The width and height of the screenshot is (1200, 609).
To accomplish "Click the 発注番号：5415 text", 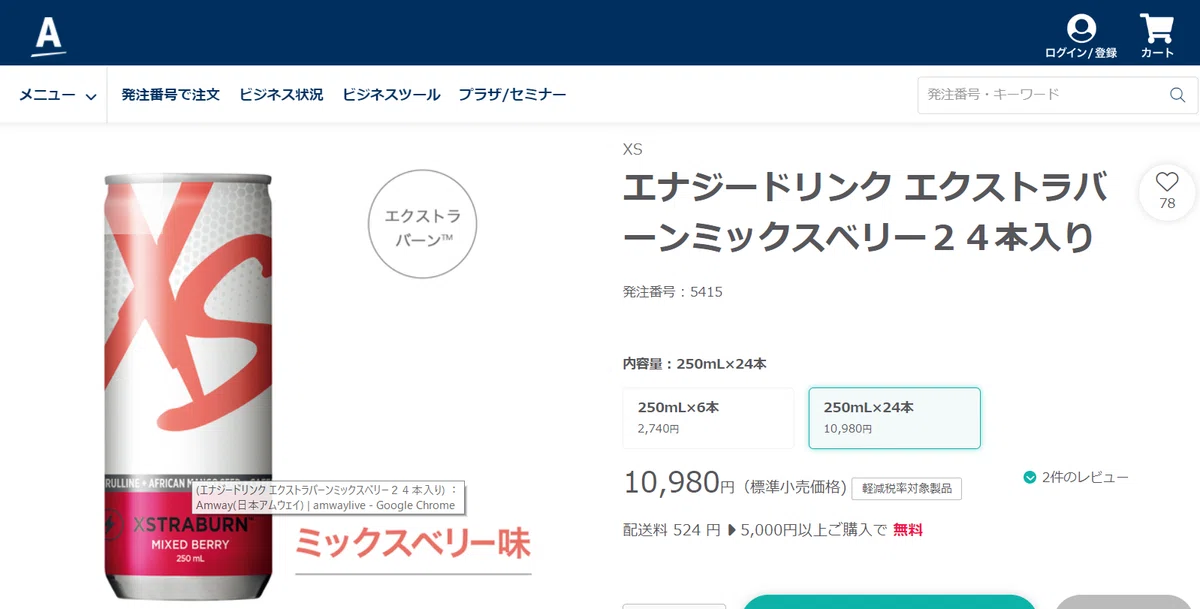I will click(672, 292).
